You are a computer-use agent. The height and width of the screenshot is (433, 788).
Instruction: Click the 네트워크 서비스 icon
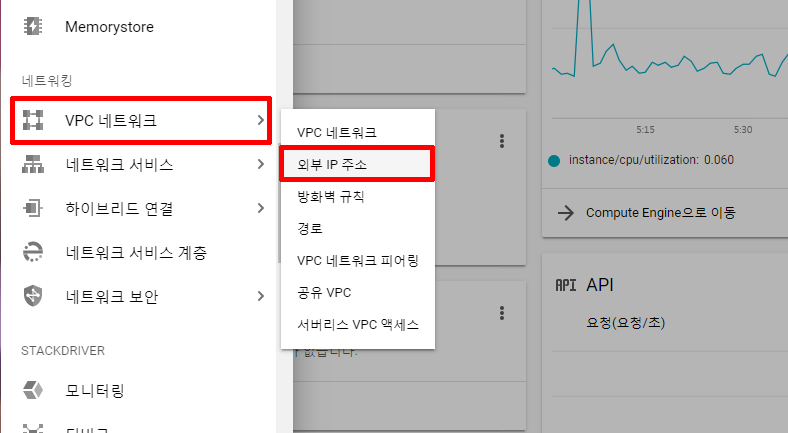coord(33,164)
